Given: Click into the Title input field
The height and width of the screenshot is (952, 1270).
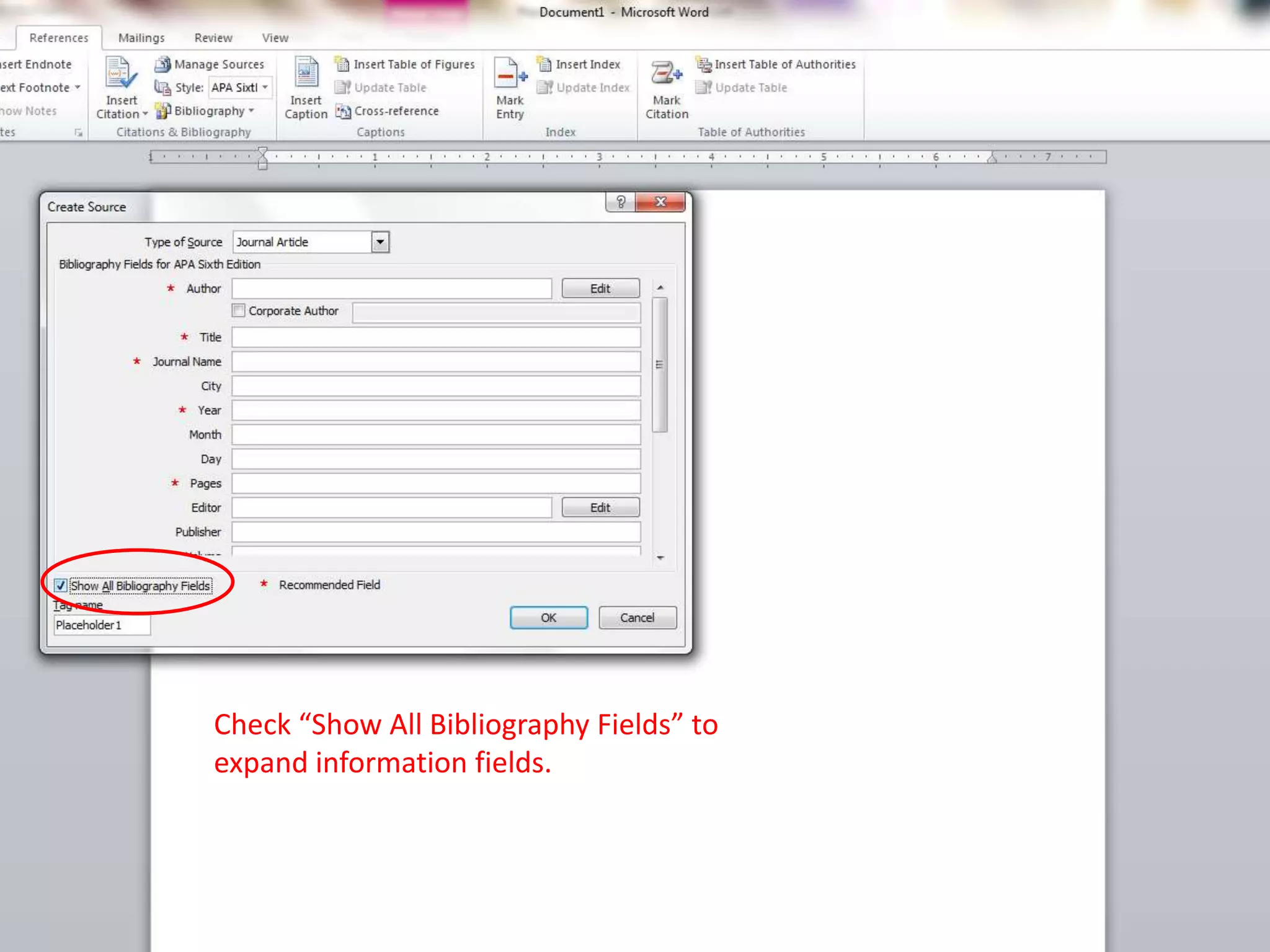Looking at the screenshot, I should pos(437,337).
